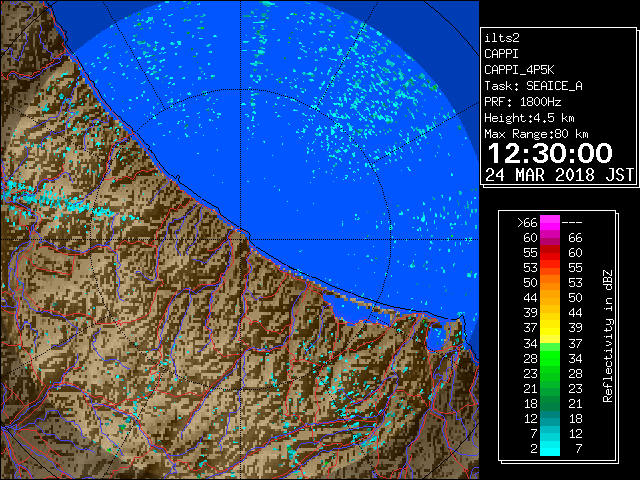Select the 'Height:4.5 km' text

coord(529,118)
